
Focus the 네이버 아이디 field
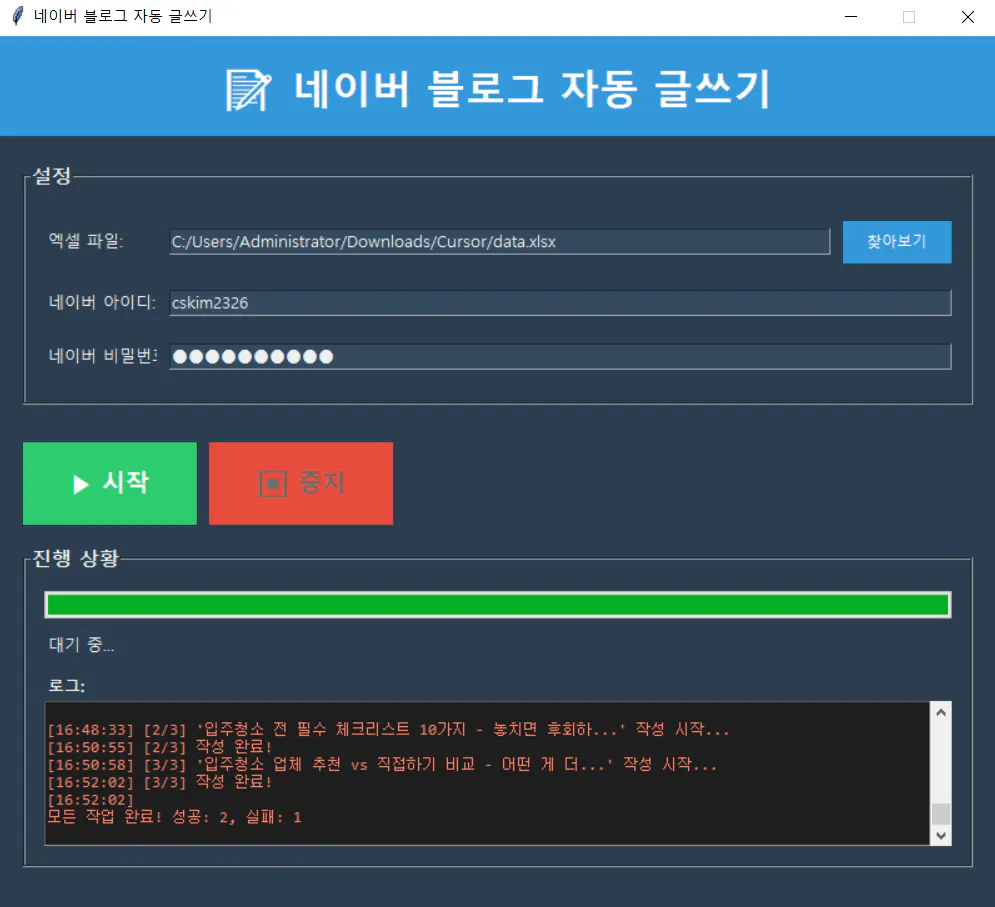coord(560,303)
